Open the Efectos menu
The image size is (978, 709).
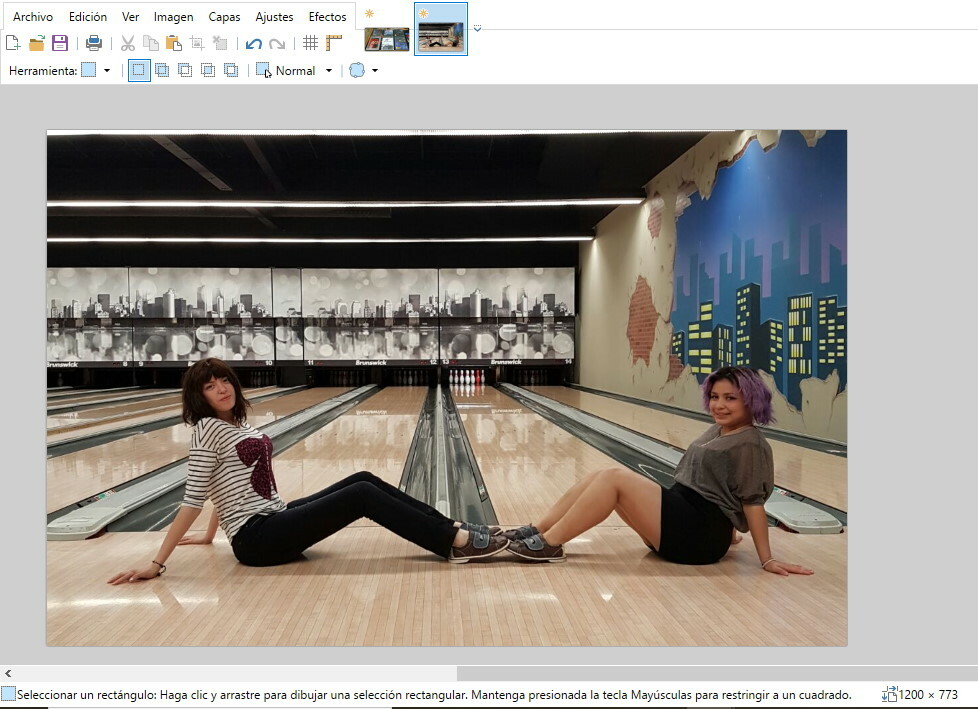pos(327,17)
